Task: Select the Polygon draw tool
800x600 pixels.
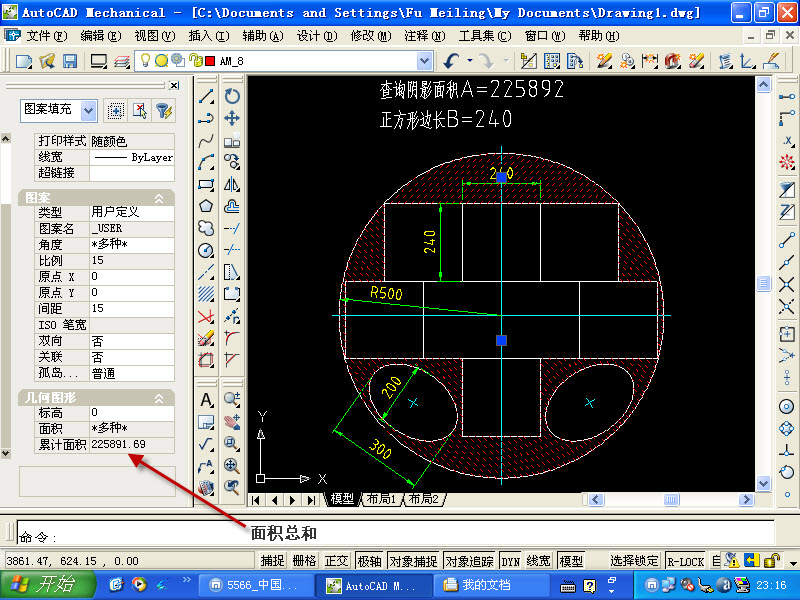Action: point(206,206)
